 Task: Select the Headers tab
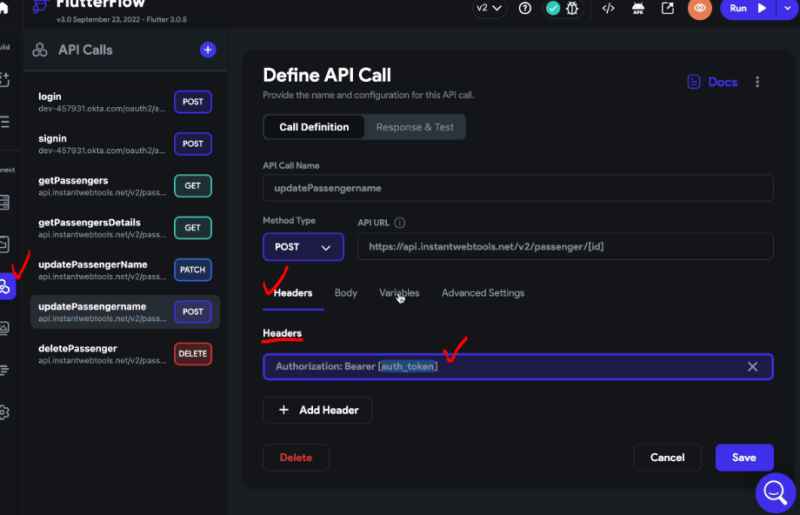coord(293,293)
